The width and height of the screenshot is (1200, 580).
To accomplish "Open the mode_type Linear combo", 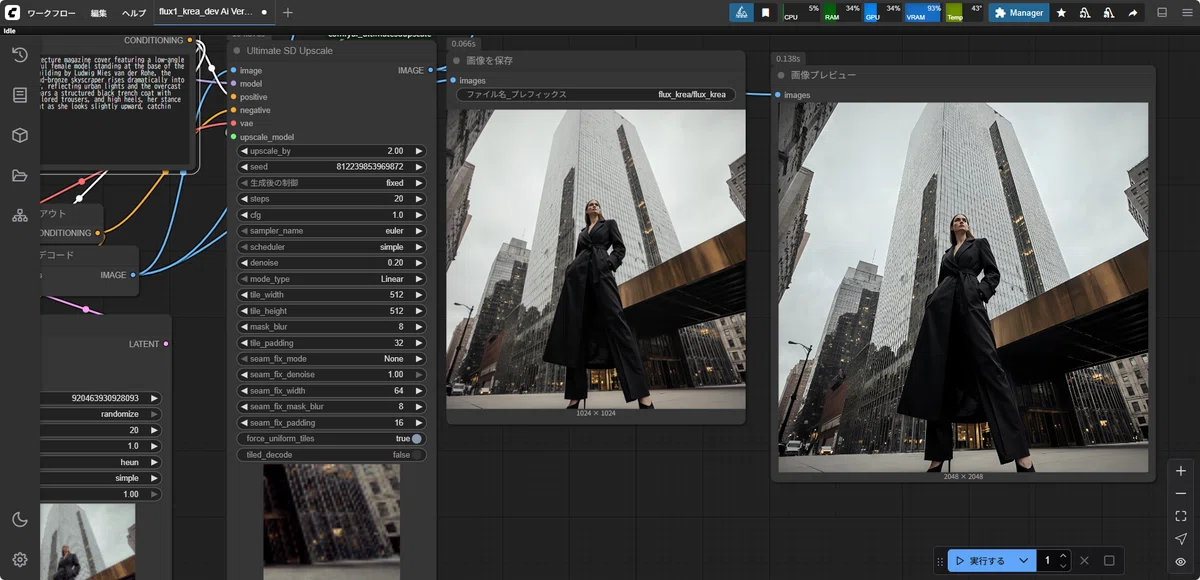I will pyautogui.click(x=332, y=279).
